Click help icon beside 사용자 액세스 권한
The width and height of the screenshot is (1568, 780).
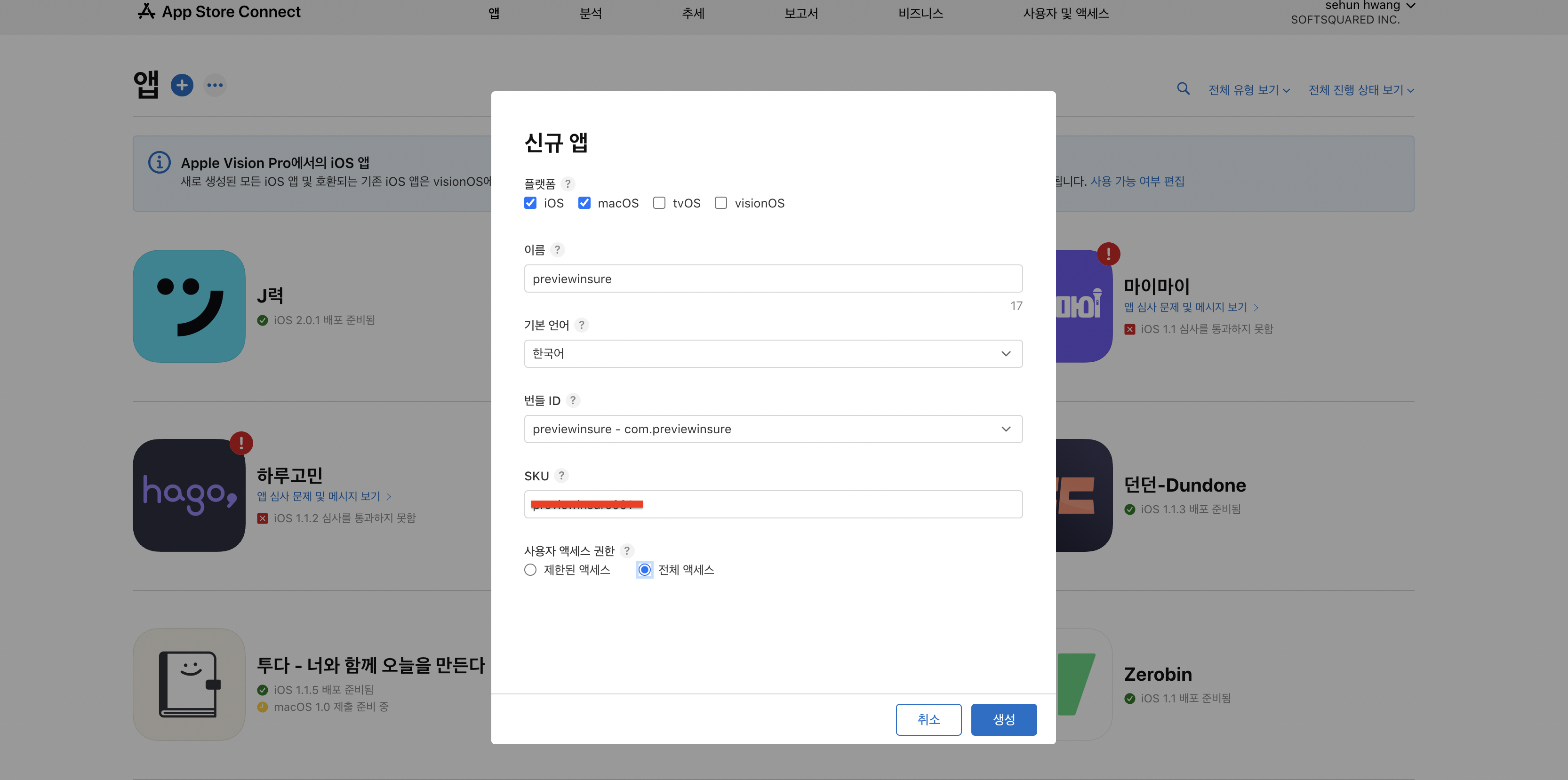[x=626, y=550]
